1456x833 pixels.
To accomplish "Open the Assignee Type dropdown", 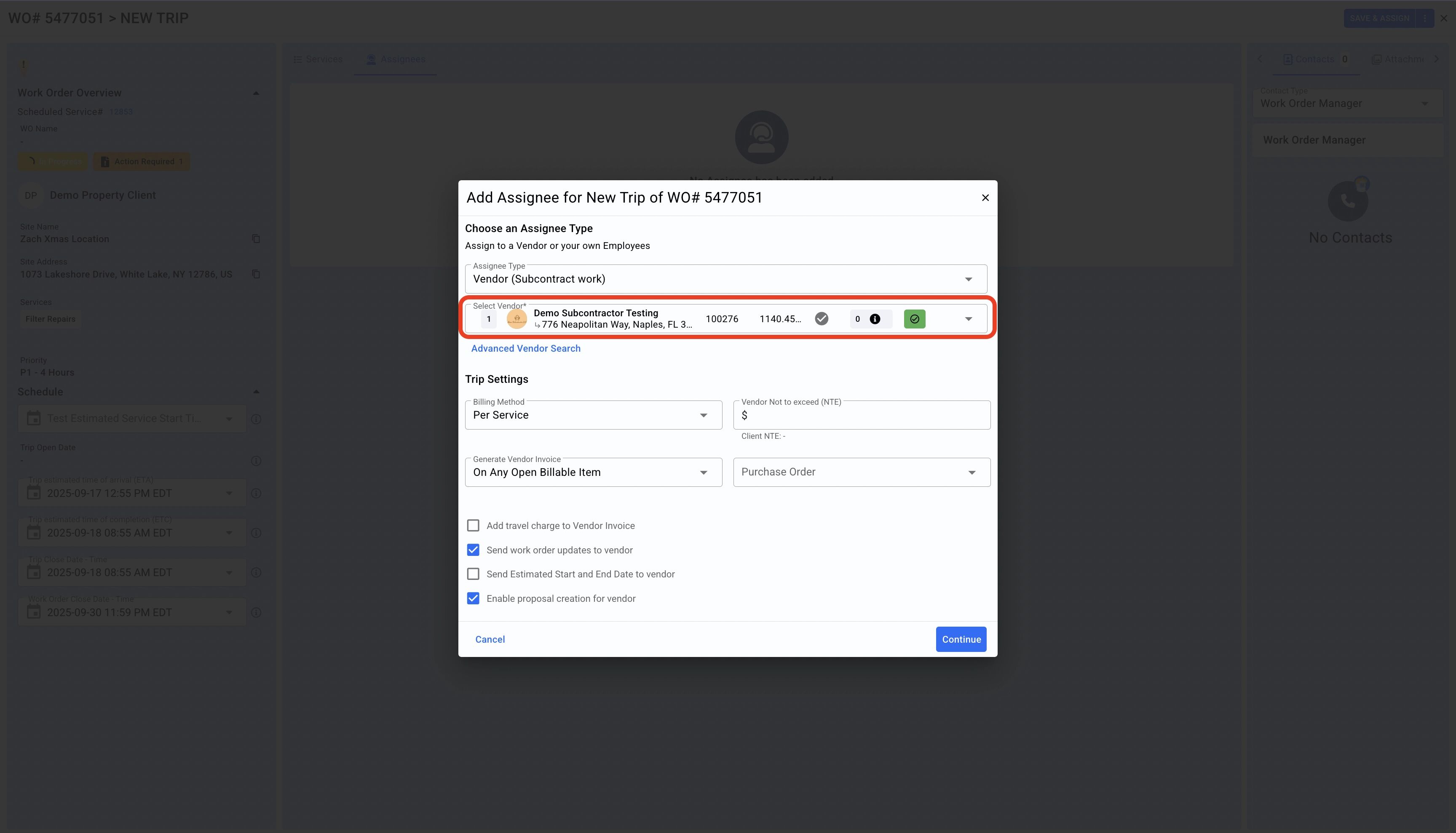I will [725, 279].
